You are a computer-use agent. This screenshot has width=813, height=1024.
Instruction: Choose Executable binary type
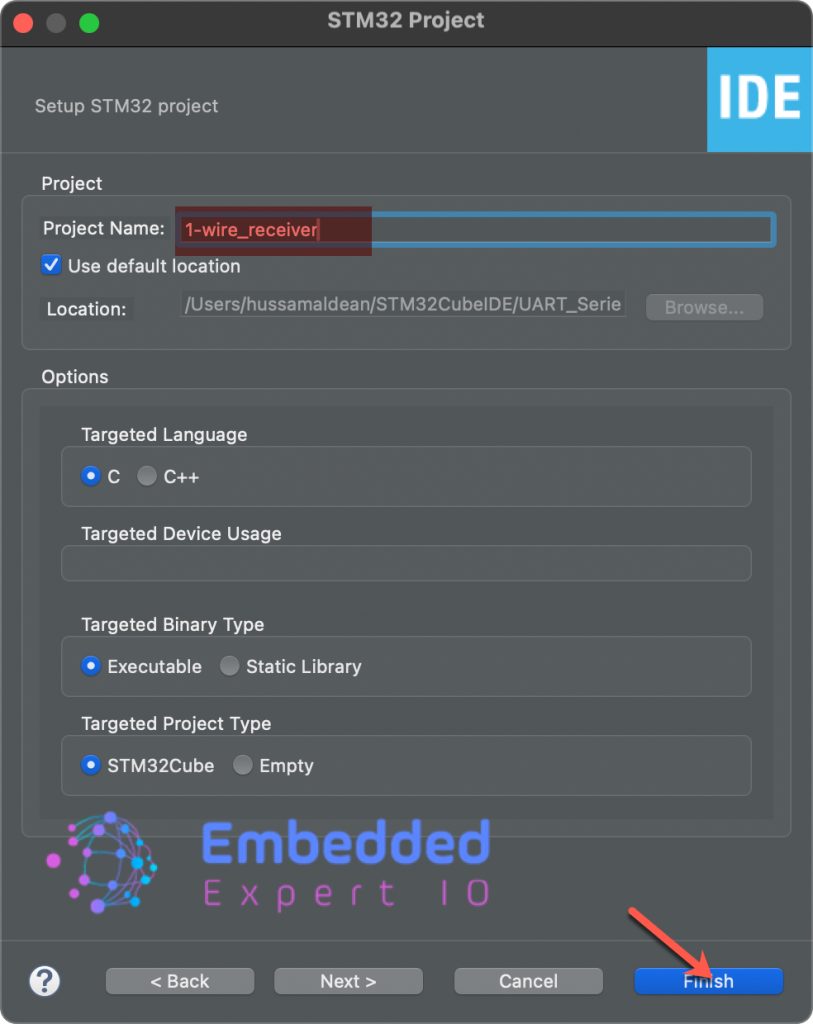pos(92,666)
